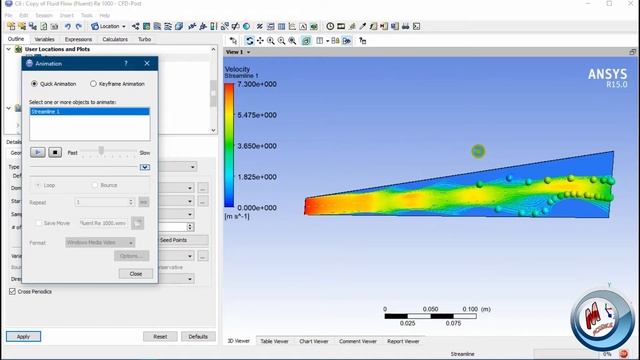
Task: Click the maximize viewport icon on the View 1 bar
Action: [632, 52]
